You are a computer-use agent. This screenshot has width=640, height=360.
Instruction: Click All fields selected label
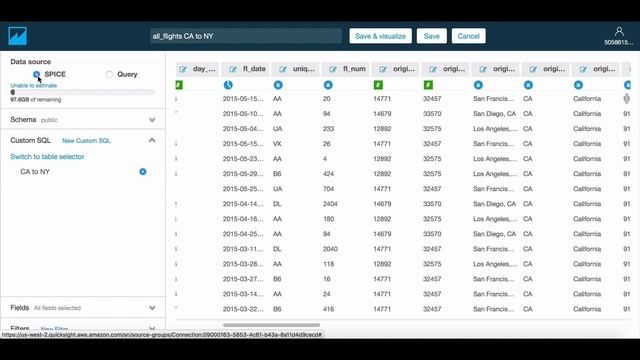[57, 308]
